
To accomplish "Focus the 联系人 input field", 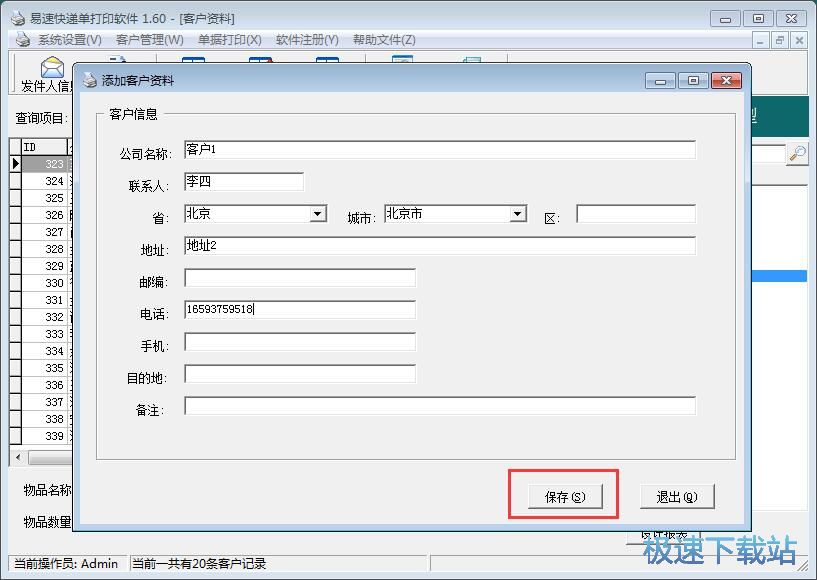I will tap(244, 181).
